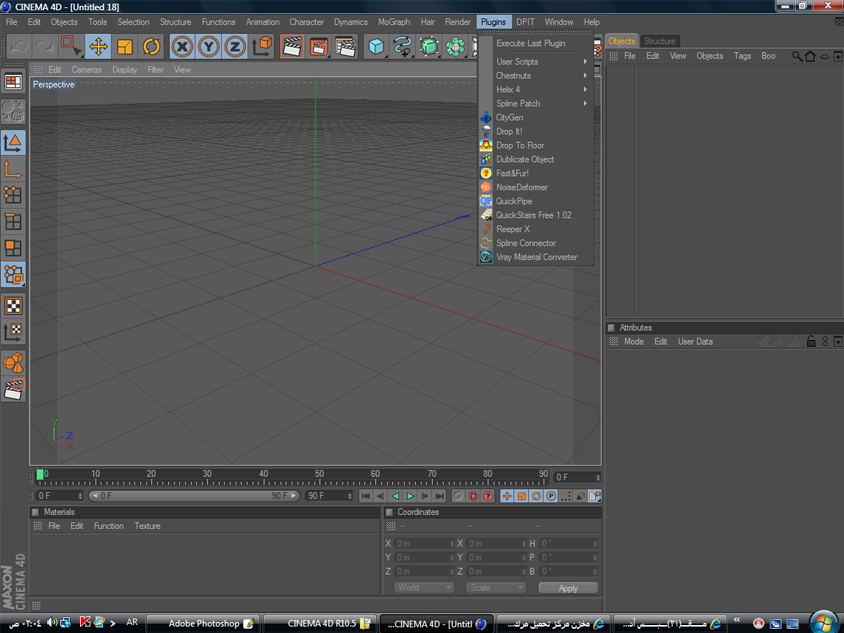
Task: Toggle automatic keyframing red button
Action: (473, 496)
